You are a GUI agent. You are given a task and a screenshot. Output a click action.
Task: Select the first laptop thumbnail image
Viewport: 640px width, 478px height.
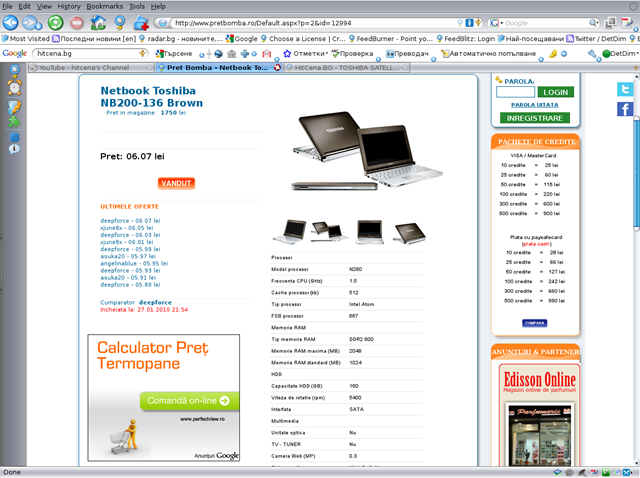click(x=293, y=232)
